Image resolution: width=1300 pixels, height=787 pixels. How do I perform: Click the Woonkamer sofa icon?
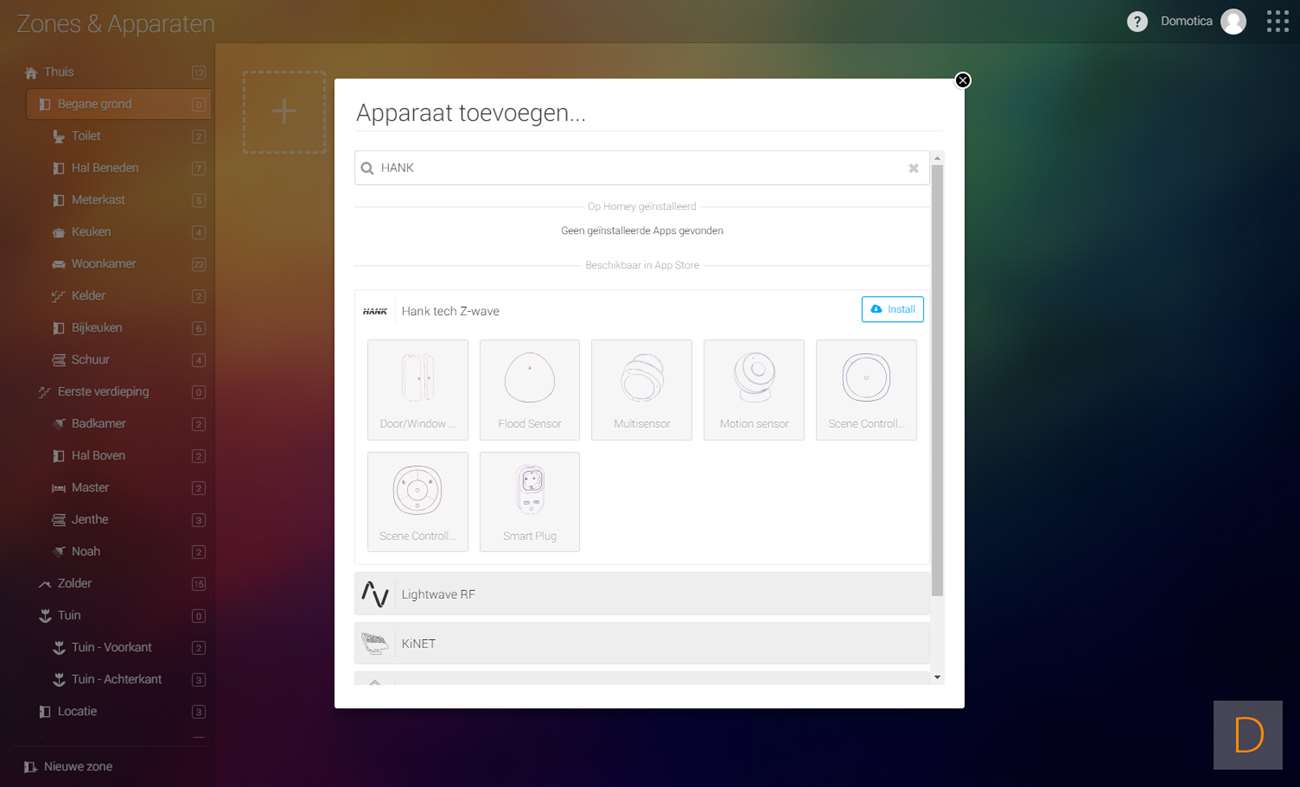click(x=59, y=264)
